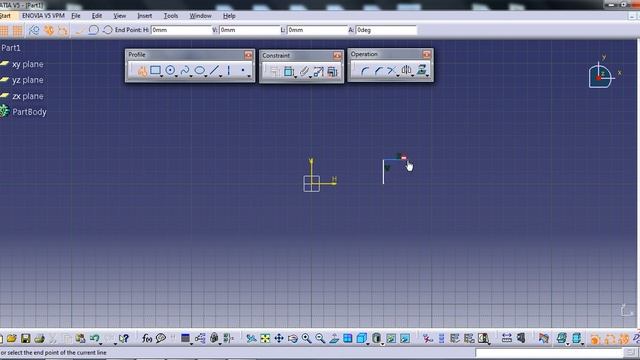Screen dimensions: 640x360
Task: Select PartBody in the specification tree
Action: tap(29, 112)
